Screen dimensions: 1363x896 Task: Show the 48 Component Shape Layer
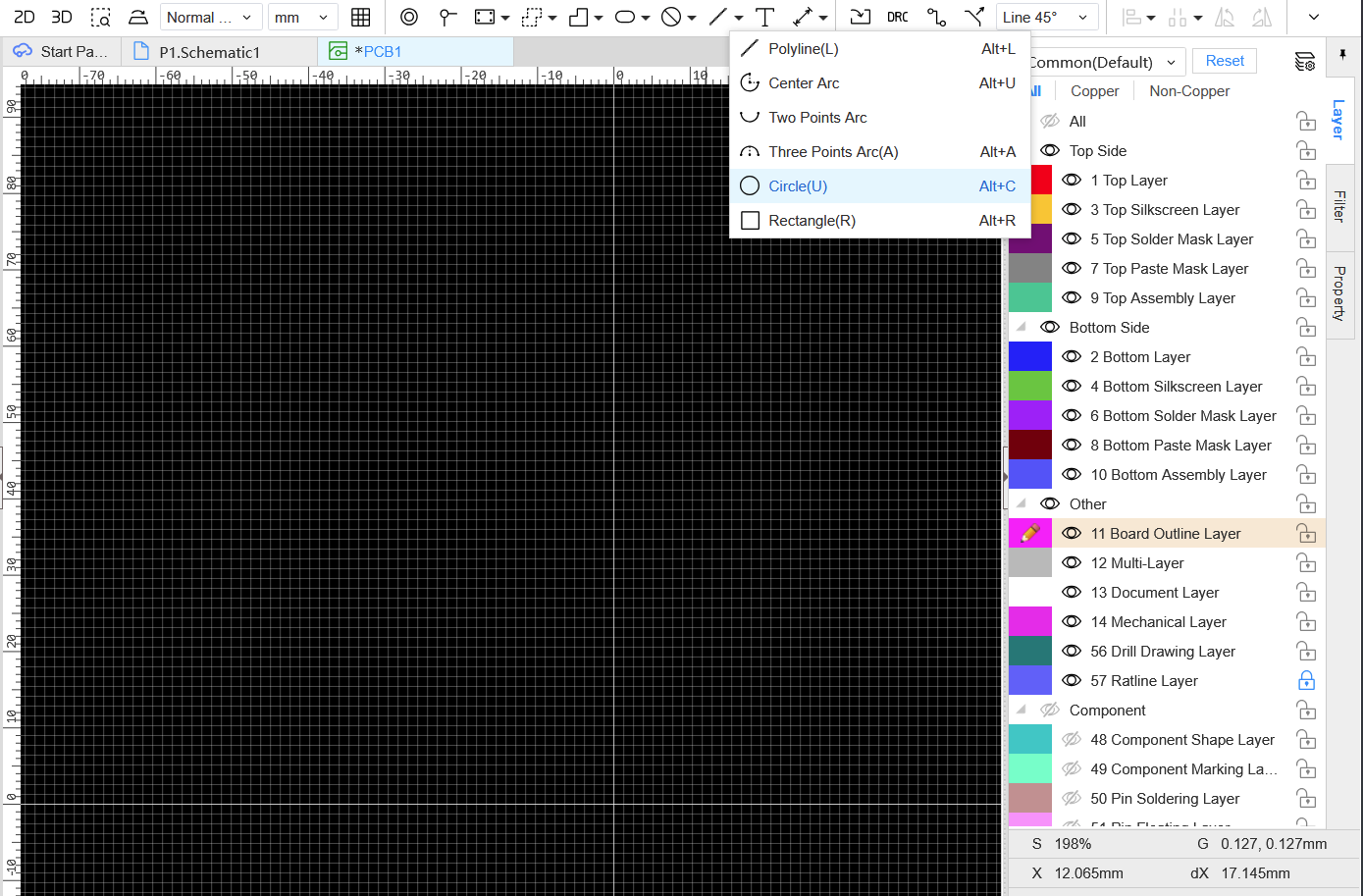click(x=1072, y=740)
